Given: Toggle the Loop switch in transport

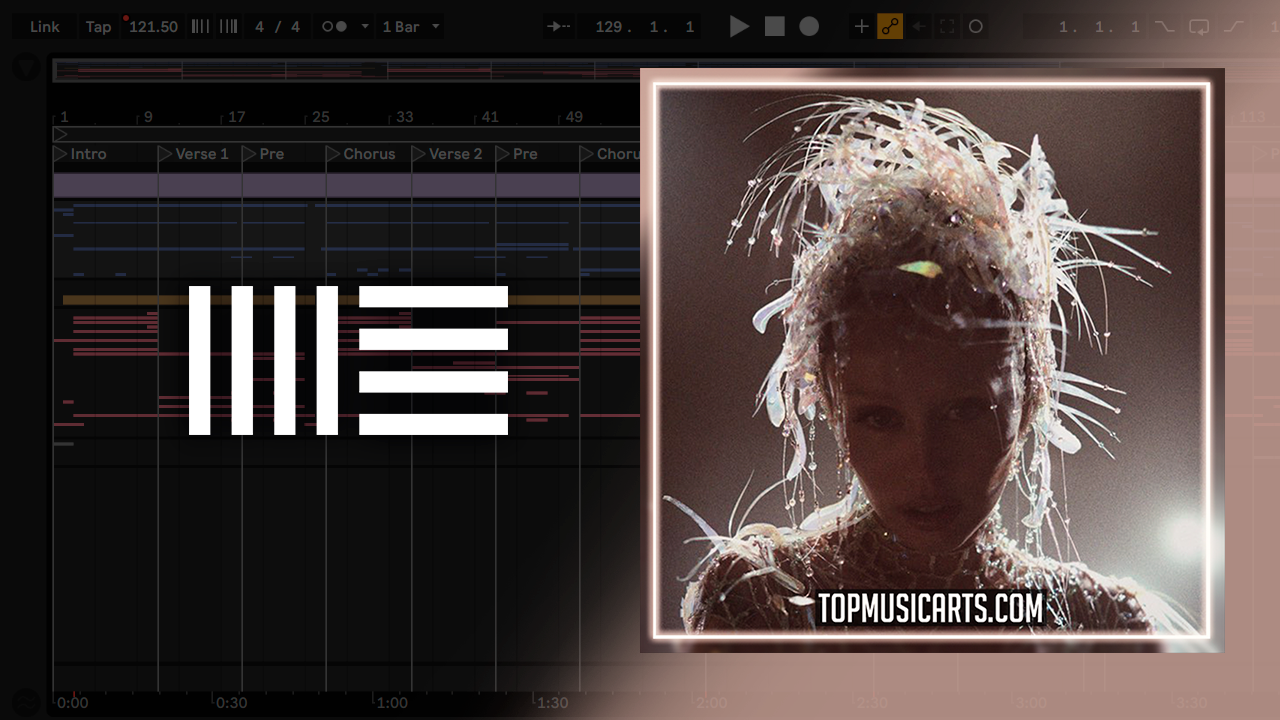Looking at the screenshot, I should (x=1199, y=27).
